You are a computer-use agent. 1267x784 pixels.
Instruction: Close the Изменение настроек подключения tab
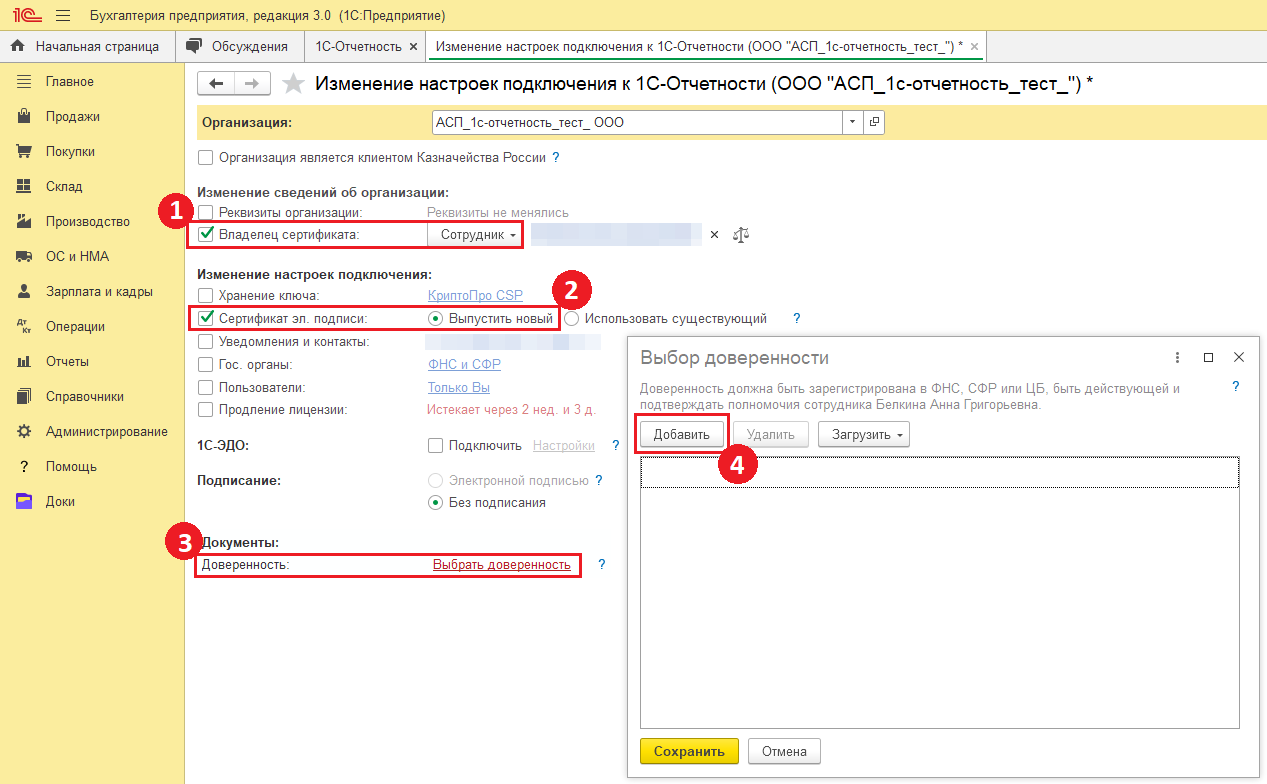[975, 46]
